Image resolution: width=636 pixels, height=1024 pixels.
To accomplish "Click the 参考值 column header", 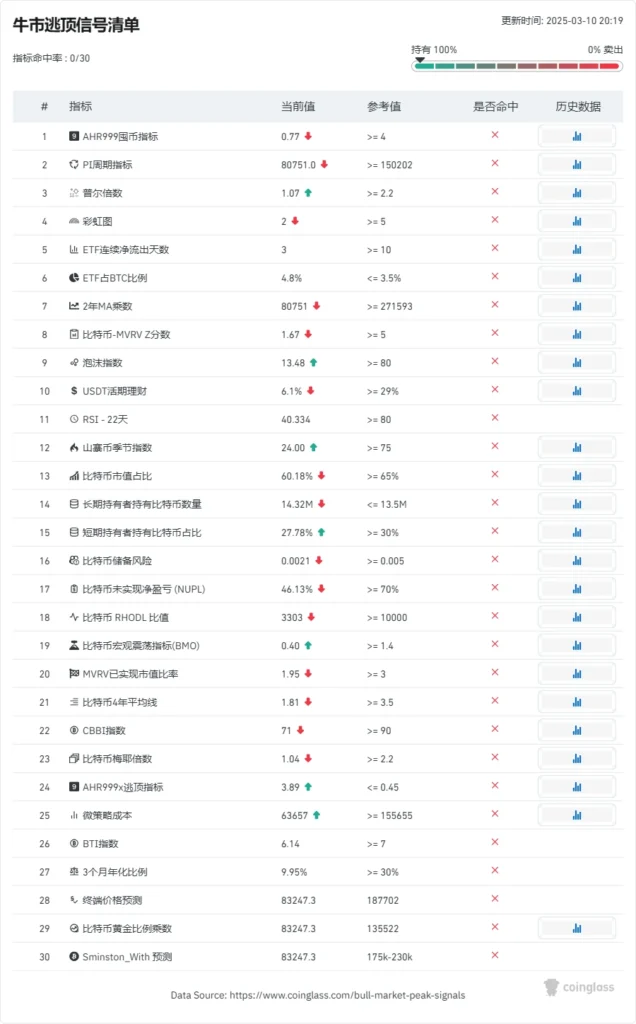I will click(384, 106).
